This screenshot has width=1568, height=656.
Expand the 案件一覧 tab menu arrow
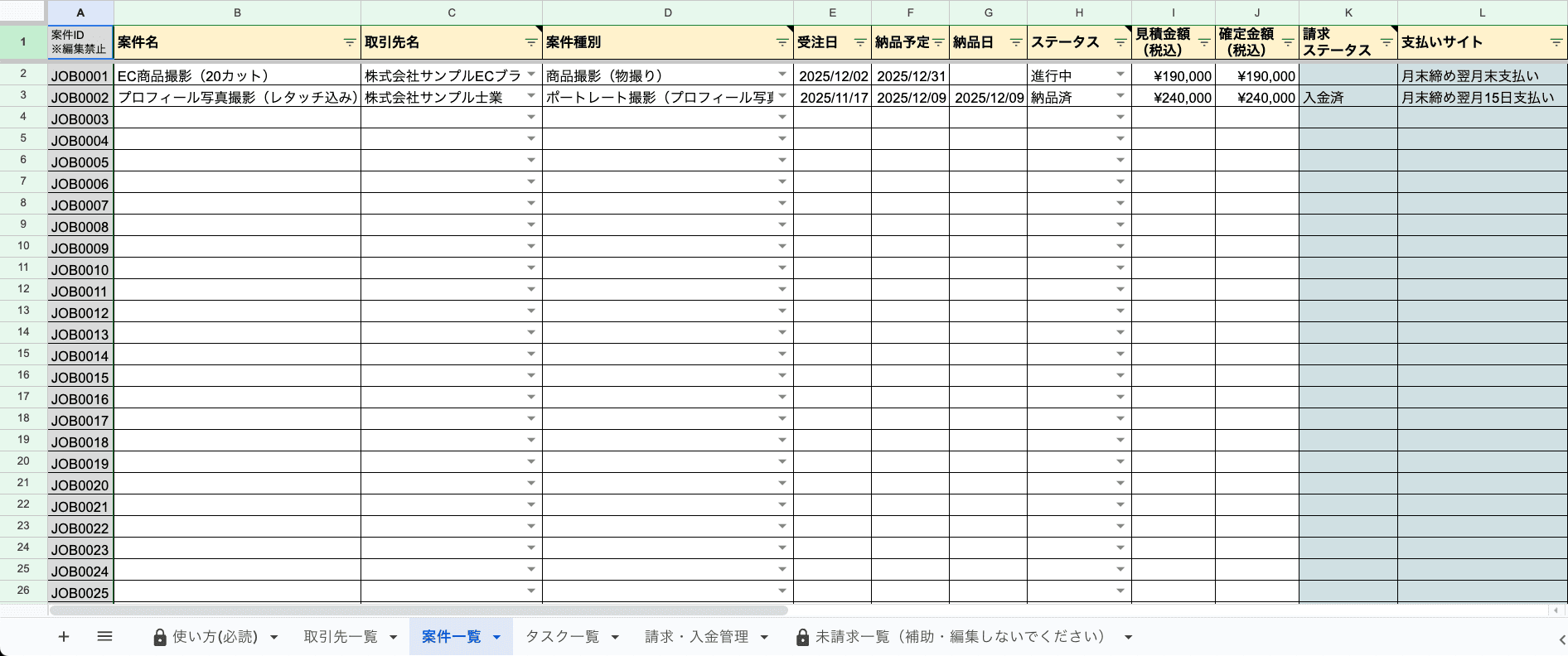coord(496,637)
